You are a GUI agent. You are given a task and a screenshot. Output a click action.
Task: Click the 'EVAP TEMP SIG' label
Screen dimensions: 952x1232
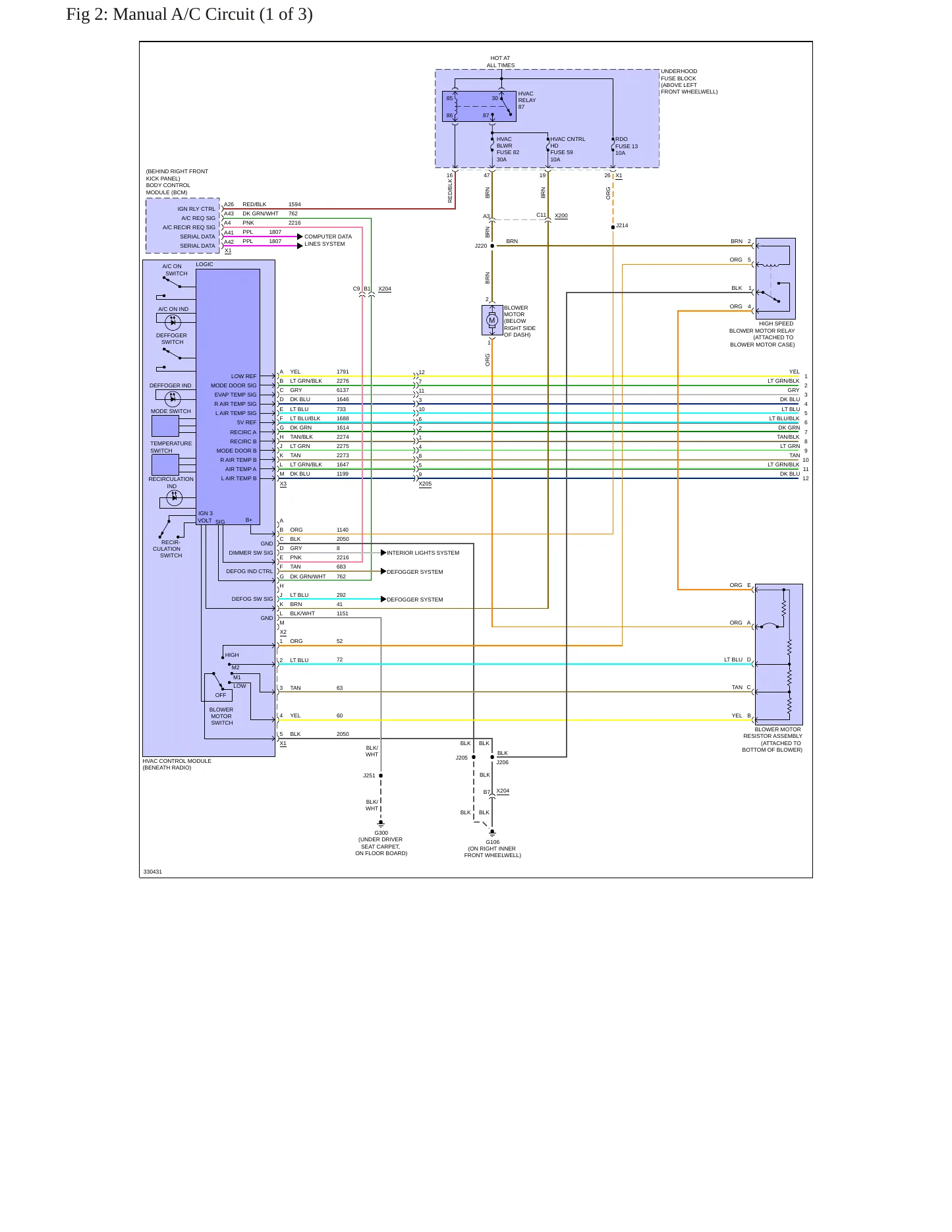pos(235,395)
